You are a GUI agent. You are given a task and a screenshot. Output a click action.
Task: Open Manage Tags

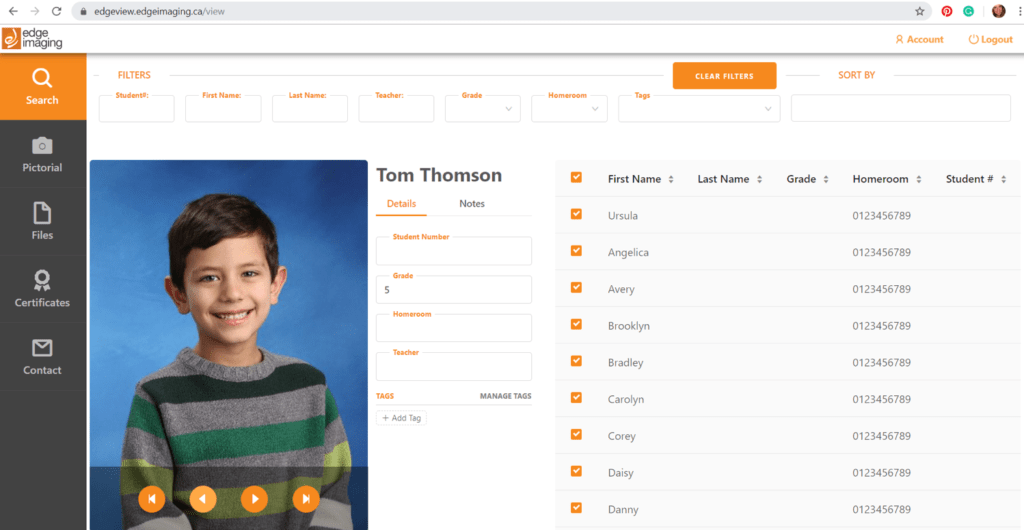click(505, 396)
